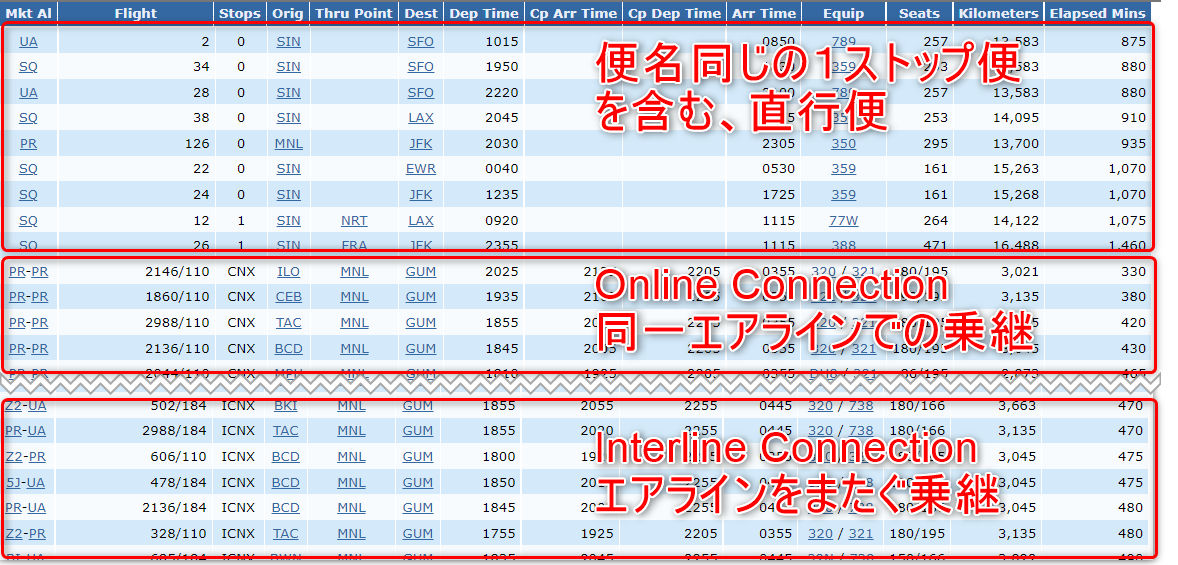The image size is (1178, 565).
Task: Open the JFK destination link in the PR 126 row
Action: (421, 144)
